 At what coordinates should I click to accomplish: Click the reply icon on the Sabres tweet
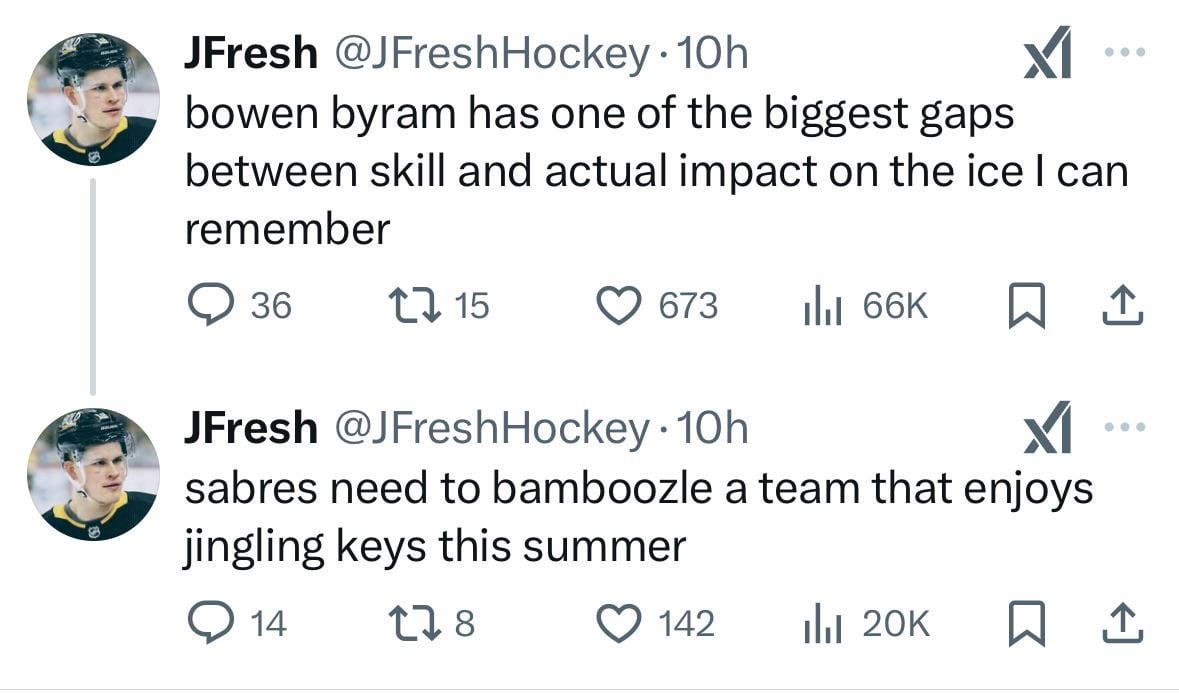(213, 623)
